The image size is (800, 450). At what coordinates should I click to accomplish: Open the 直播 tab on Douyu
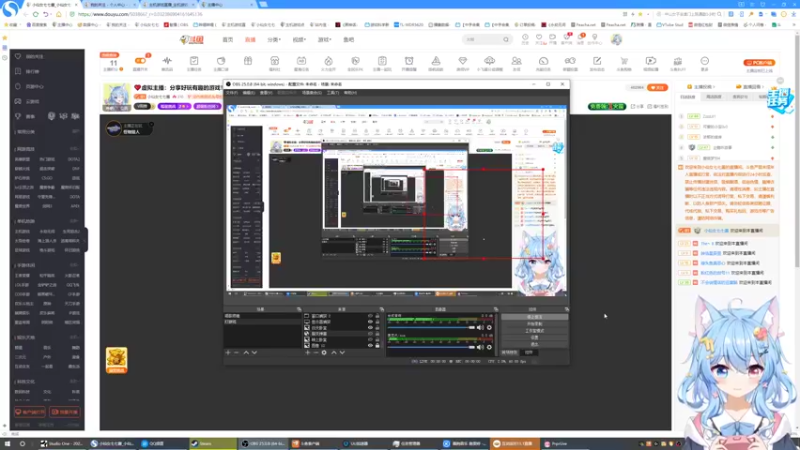point(250,39)
